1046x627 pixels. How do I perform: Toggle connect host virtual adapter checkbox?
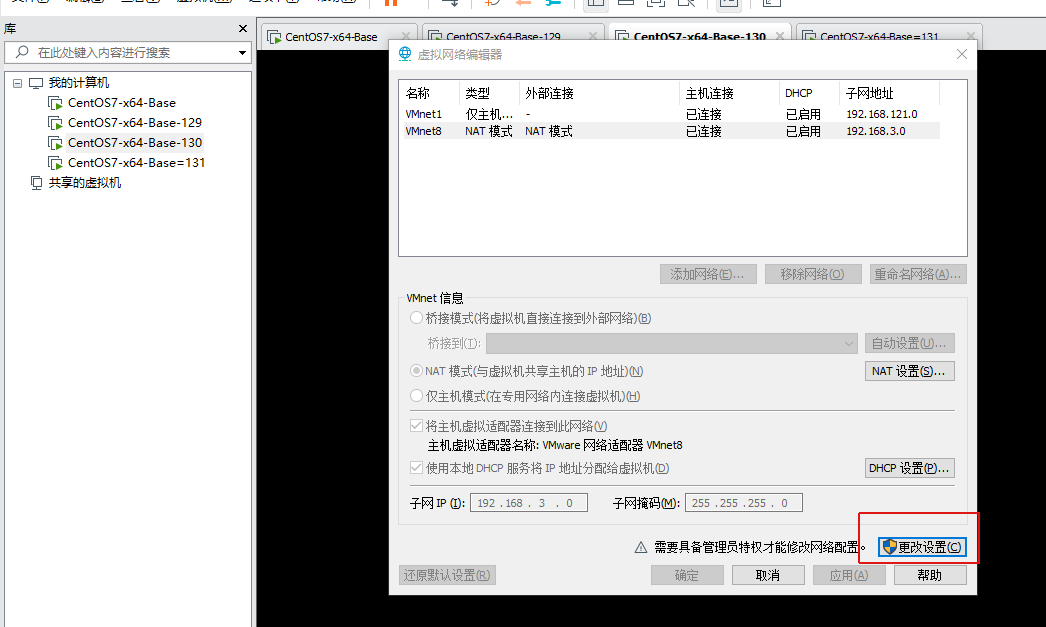point(416,426)
